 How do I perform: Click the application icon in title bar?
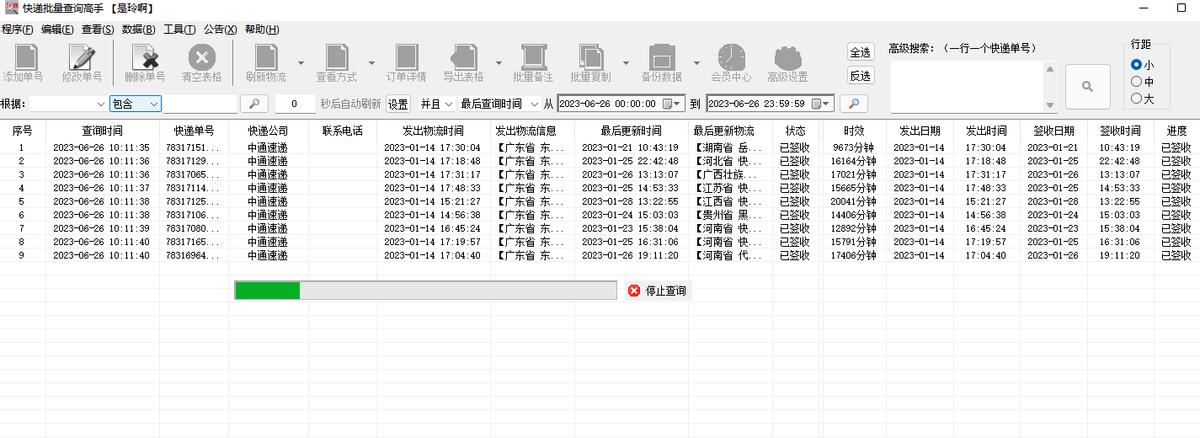point(10,8)
